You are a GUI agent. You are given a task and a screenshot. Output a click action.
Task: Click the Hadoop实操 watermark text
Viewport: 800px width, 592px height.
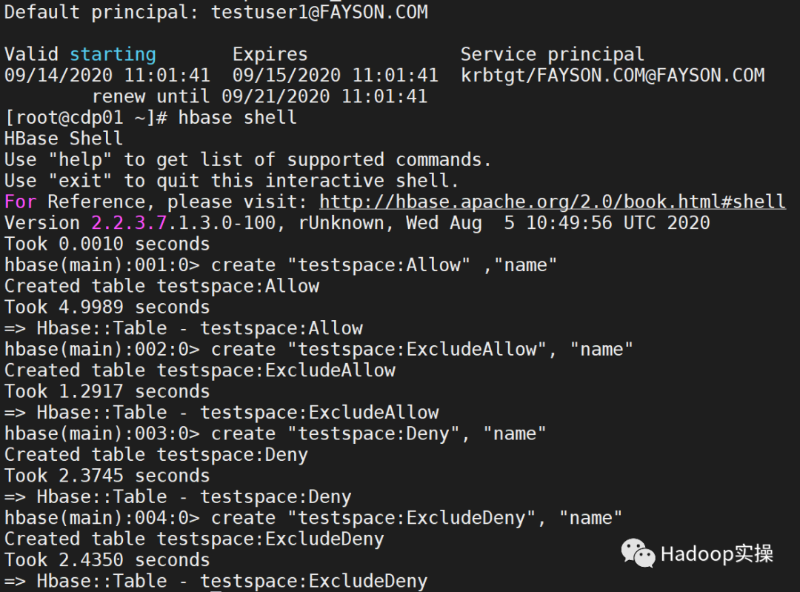tap(717, 554)
